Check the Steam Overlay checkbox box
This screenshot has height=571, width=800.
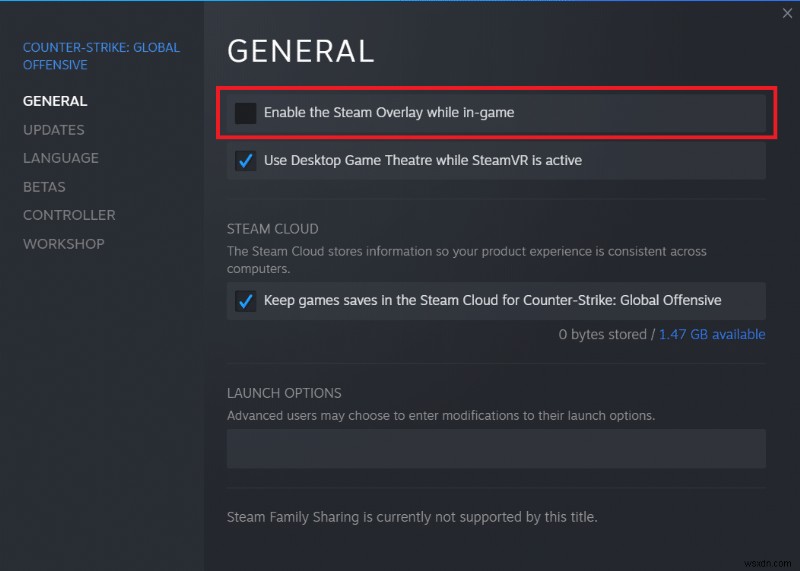pos(245,113)
